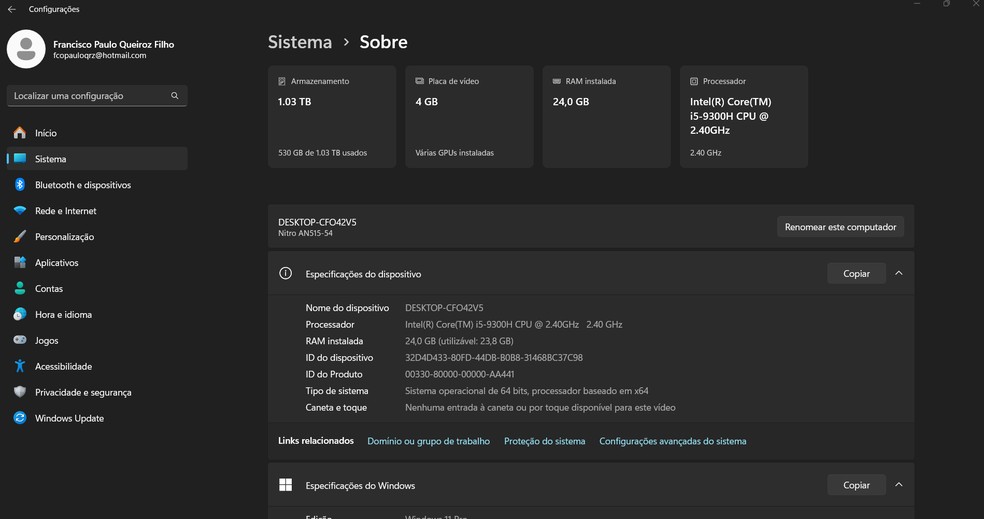984x519 pixels.
Task: Click the search magnifier icon
Action: click(x=174, y=96)
